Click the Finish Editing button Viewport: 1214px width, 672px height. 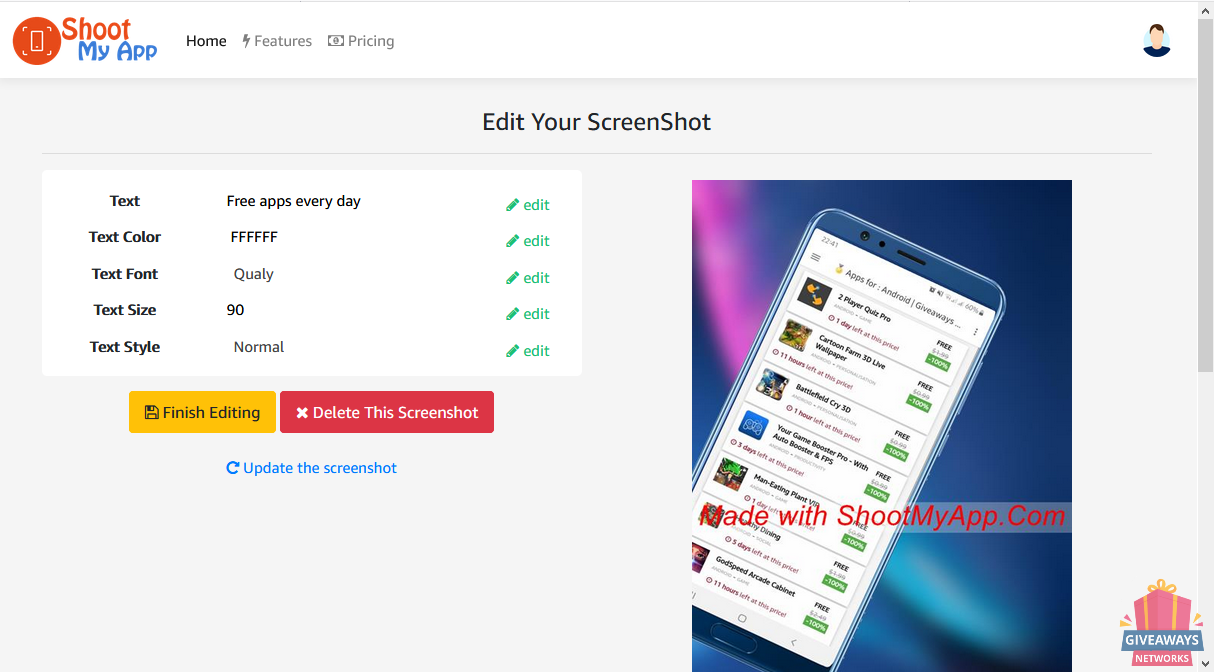point(202,412)
